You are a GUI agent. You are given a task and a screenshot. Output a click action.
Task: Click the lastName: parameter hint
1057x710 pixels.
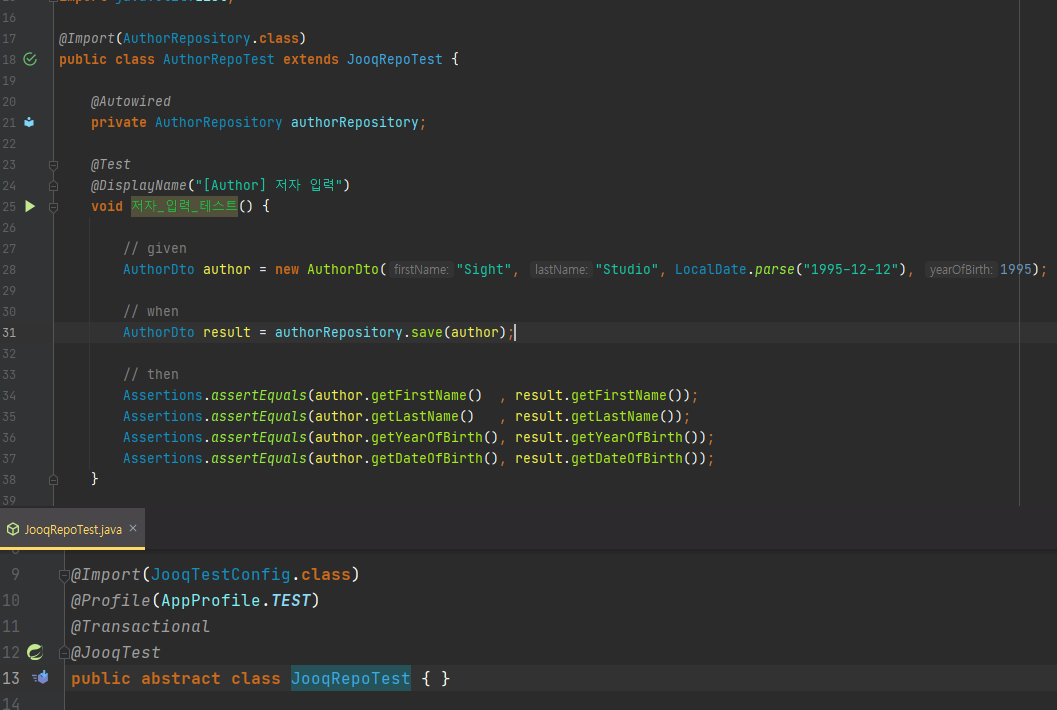560,269
